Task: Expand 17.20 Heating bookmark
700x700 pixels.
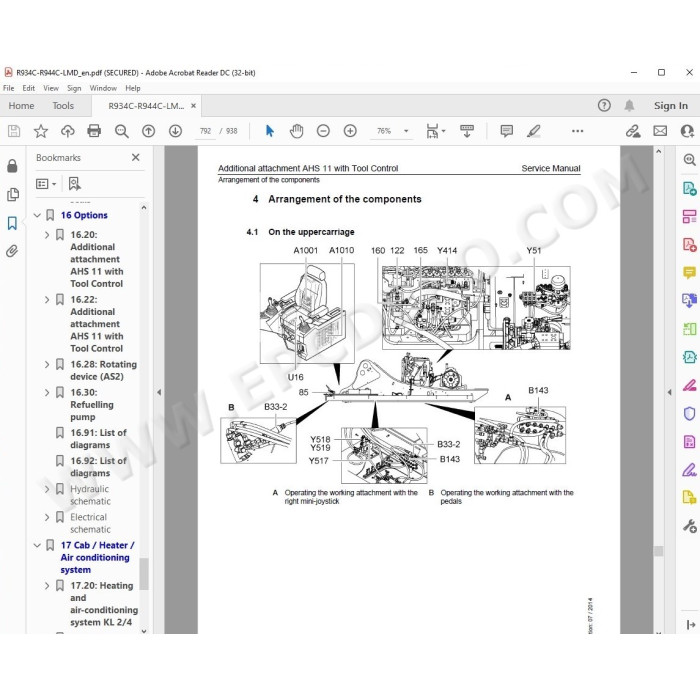Action: [47, 585]
